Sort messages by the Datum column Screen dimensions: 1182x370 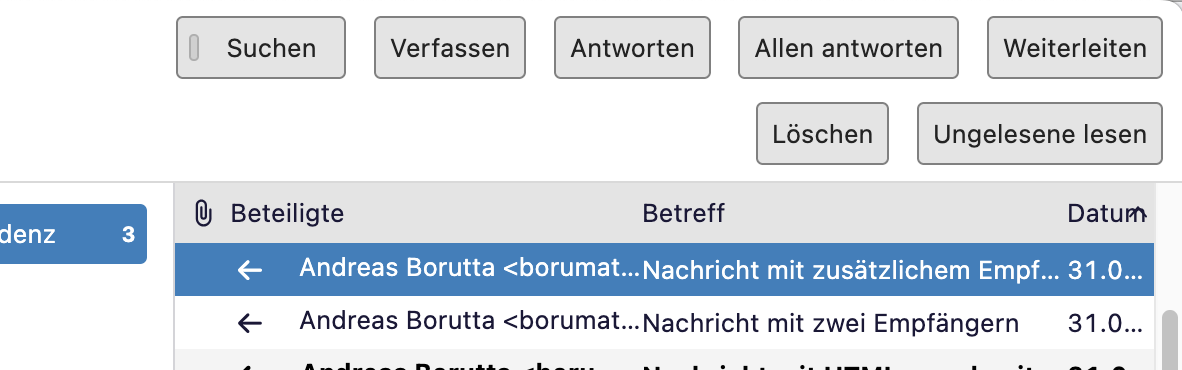(1097, 213)
